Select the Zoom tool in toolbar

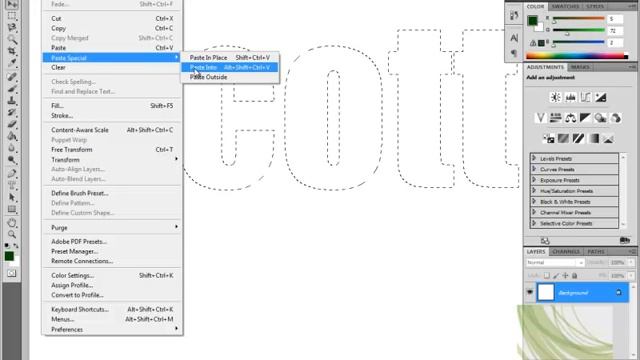[12, 235]
